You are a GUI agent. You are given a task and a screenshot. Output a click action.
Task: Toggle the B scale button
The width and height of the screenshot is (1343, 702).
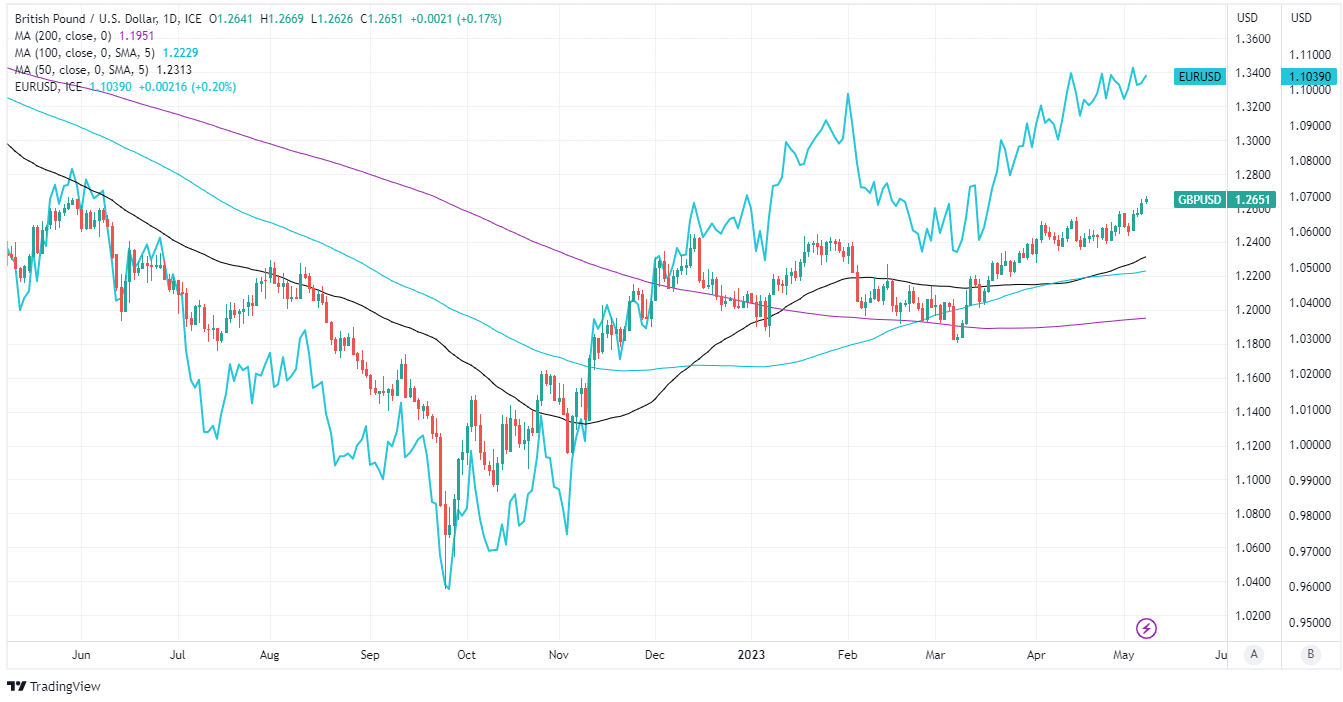point(1310,654)
